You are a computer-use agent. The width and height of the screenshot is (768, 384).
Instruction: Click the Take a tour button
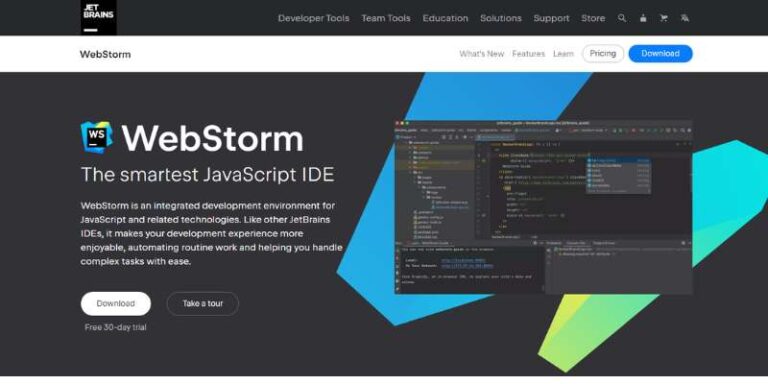(203, 304)
